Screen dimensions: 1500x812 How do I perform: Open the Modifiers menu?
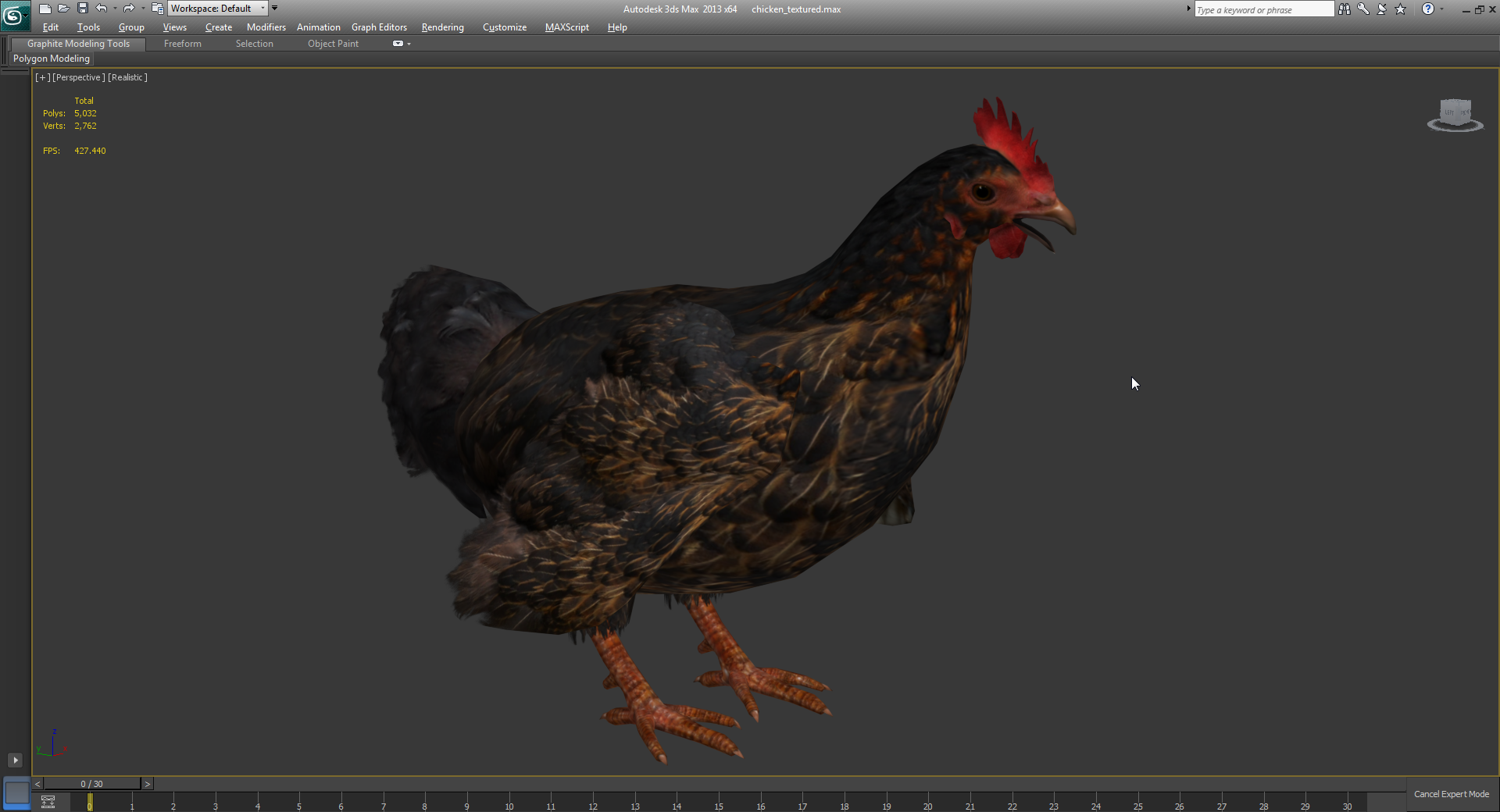tap(266, 27)
